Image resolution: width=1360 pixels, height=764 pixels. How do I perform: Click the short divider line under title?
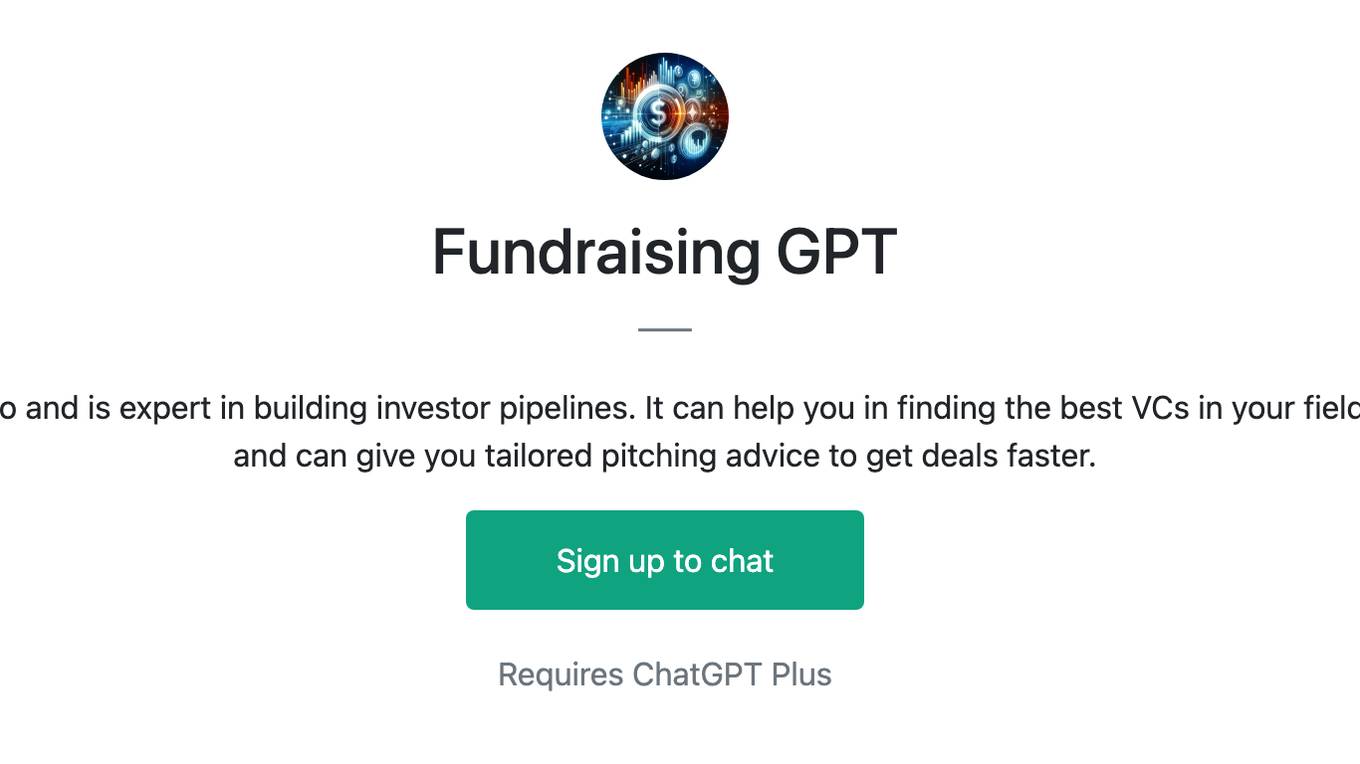(665, 329)
